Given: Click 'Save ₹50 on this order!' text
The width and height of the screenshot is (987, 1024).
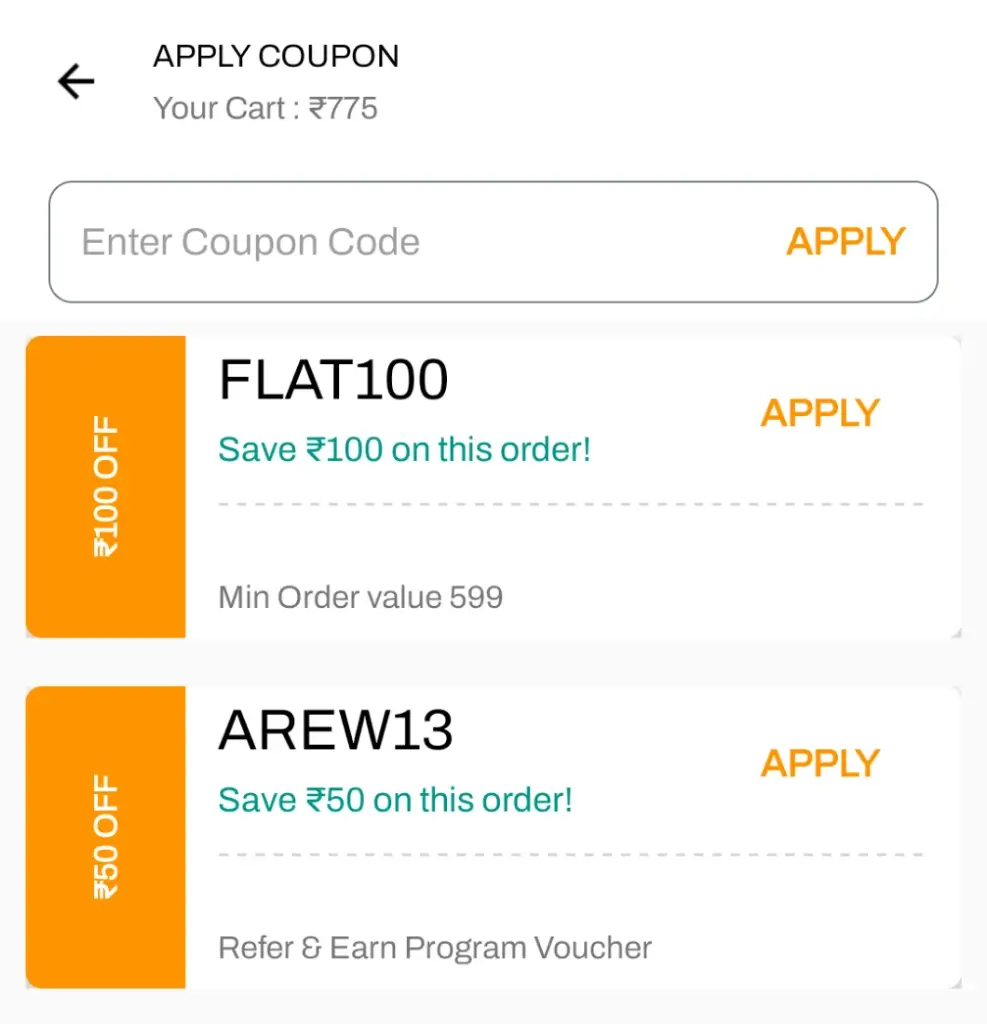Looking at the screenshot, I should pos(395,800).
